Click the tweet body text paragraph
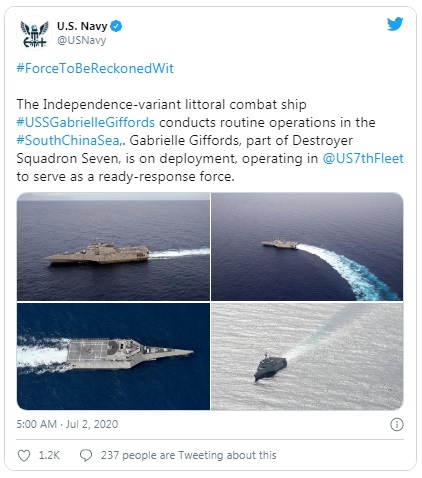Screen dimensions: 422x478 pos(210,140)
